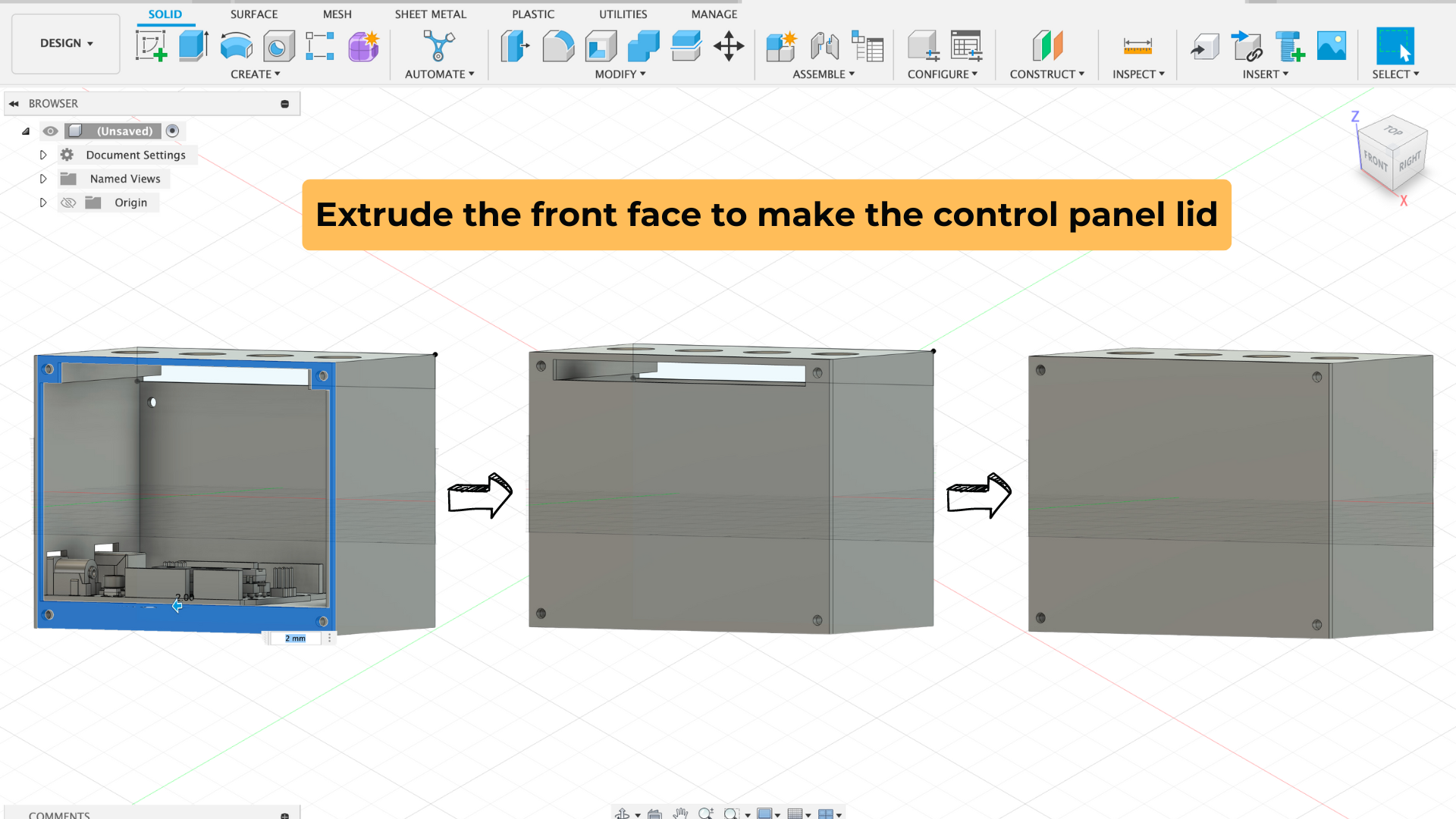Click the 2 mm distance input field
This screenshot has width=1456, height=819.
click(x=296, y=639)
